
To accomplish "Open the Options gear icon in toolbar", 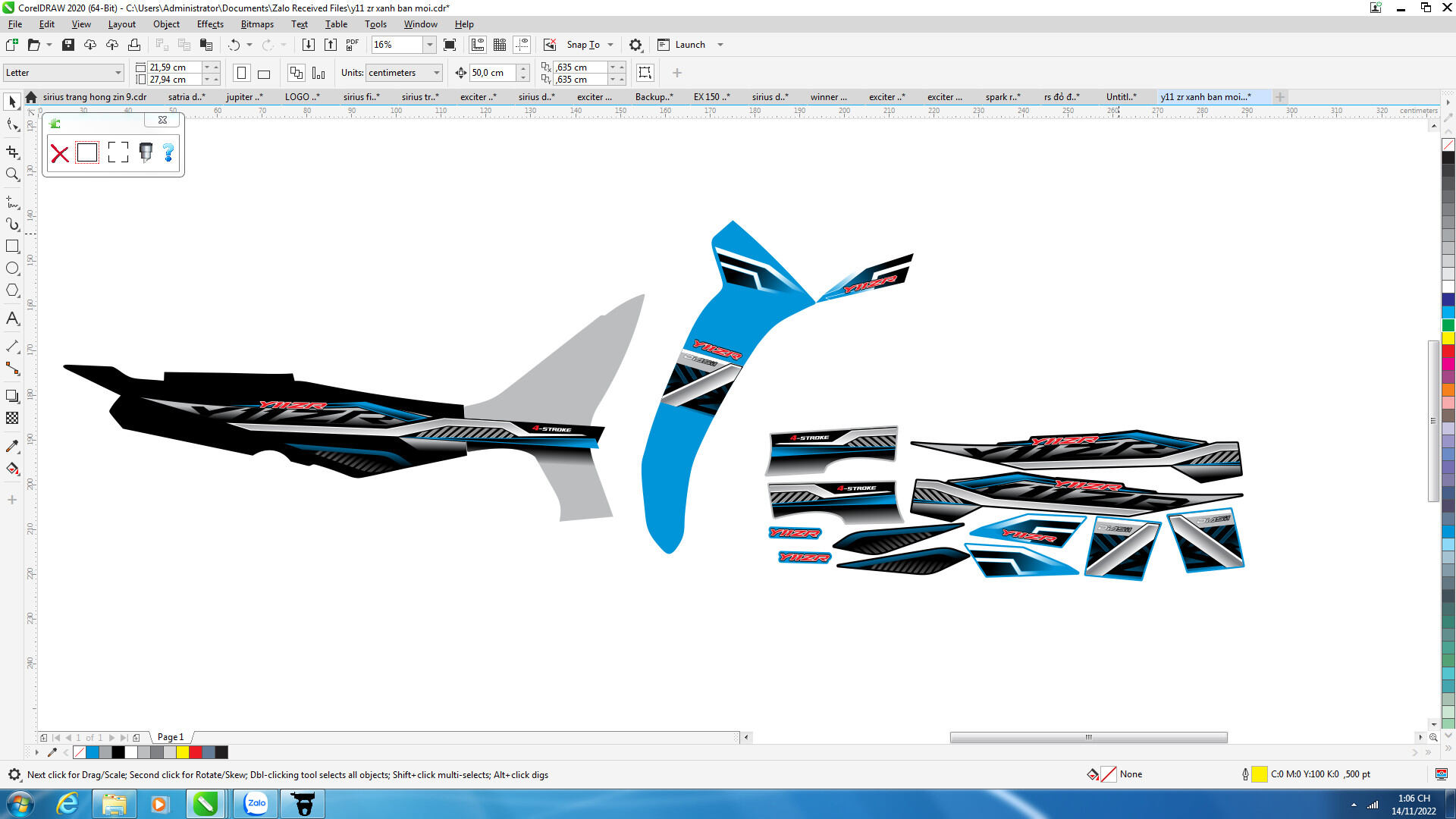I will (635, 45).
